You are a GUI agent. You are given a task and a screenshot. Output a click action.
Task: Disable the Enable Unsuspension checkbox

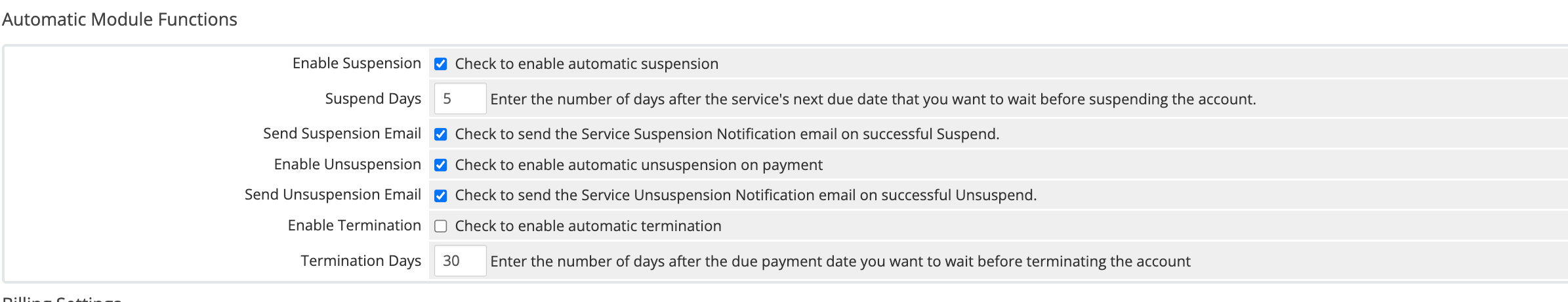(441, 165)
